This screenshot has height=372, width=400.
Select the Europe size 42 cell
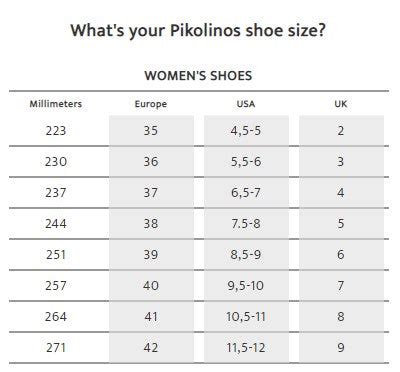click(x=151, y=348)
